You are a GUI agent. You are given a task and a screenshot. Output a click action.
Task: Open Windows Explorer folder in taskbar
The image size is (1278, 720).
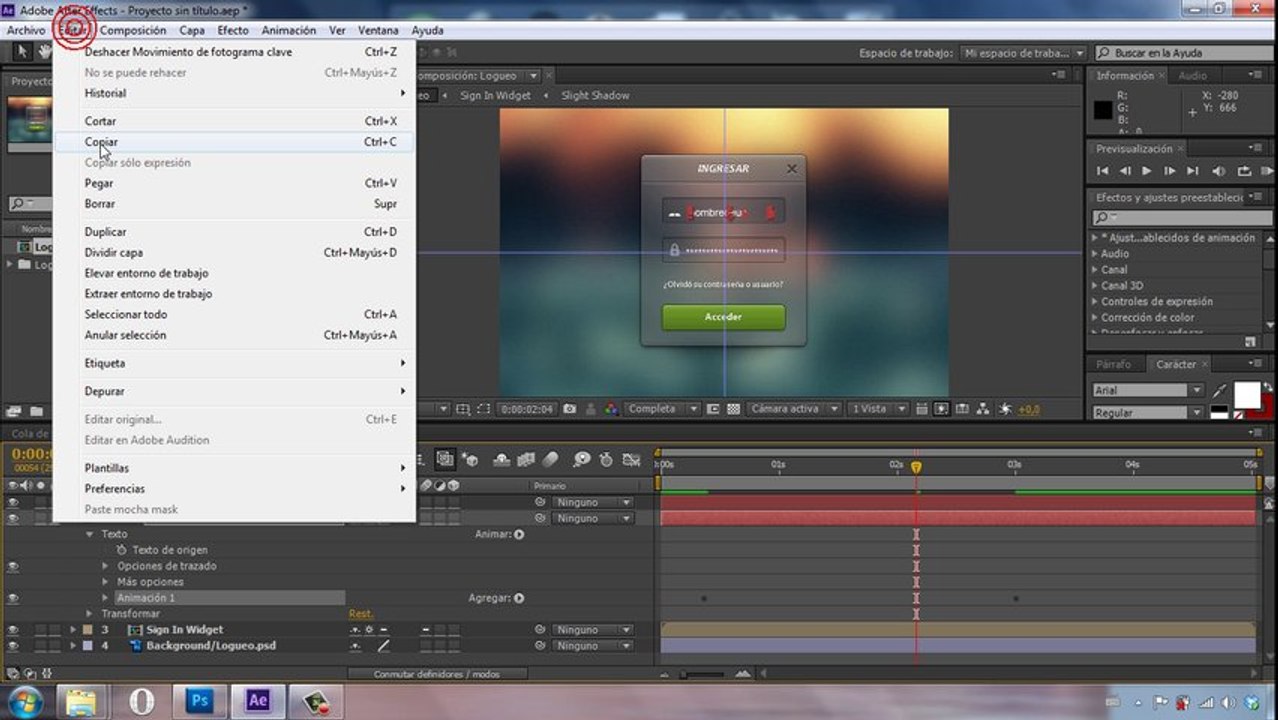(x=82, y=702)
